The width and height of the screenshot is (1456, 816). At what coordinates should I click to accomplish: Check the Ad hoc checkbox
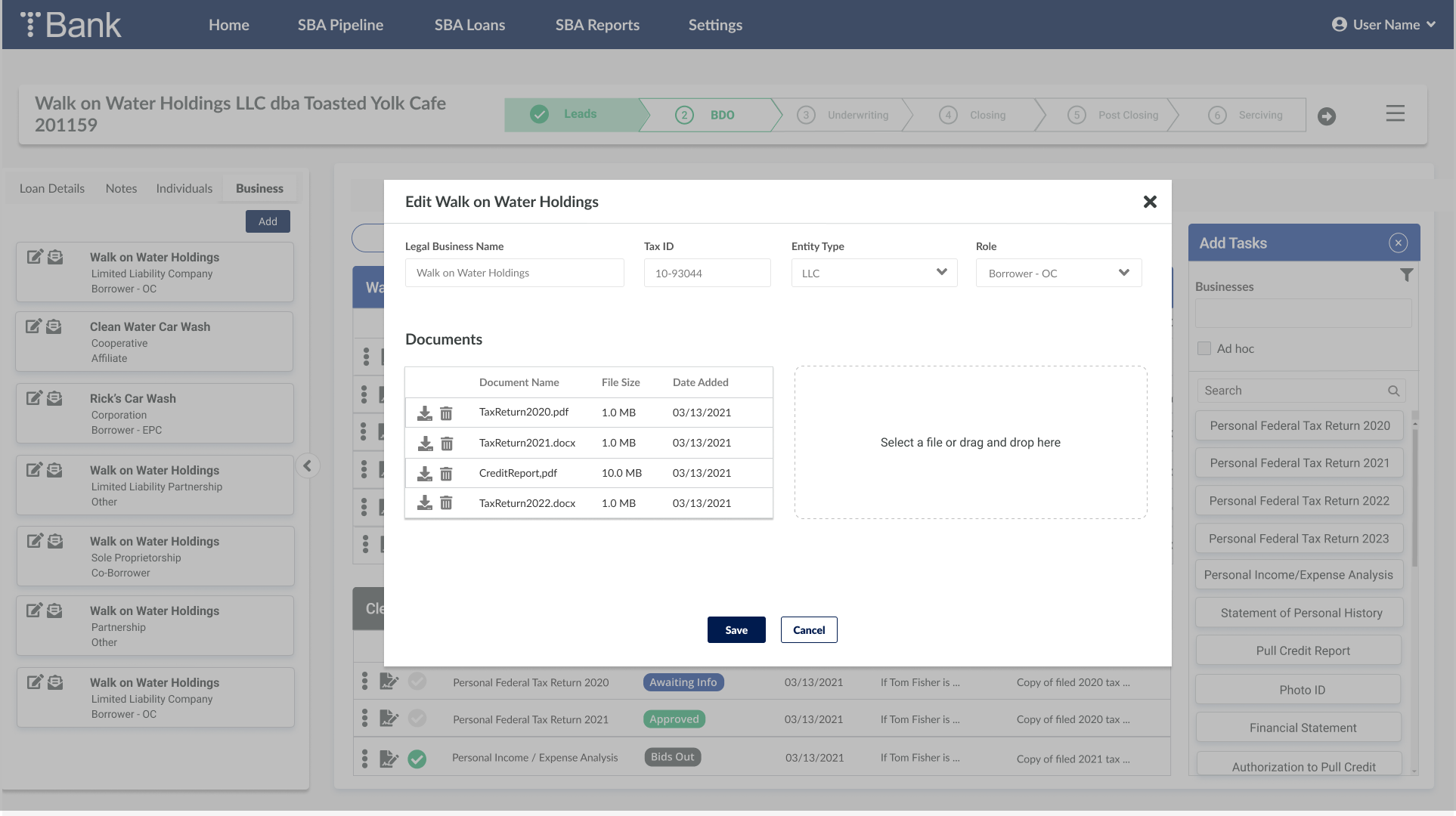(1204, 348)
